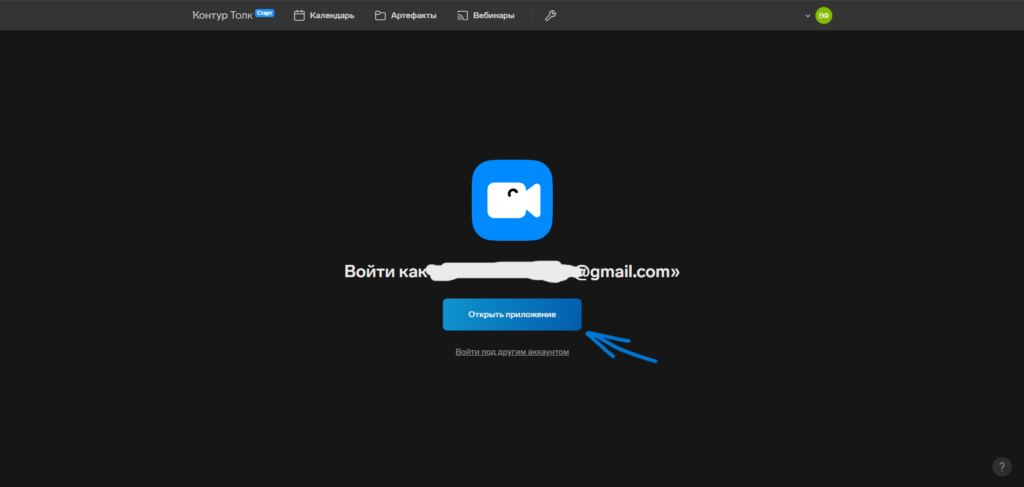
Task: Open the Вебинары section
Action: click(x=485, y=16)
